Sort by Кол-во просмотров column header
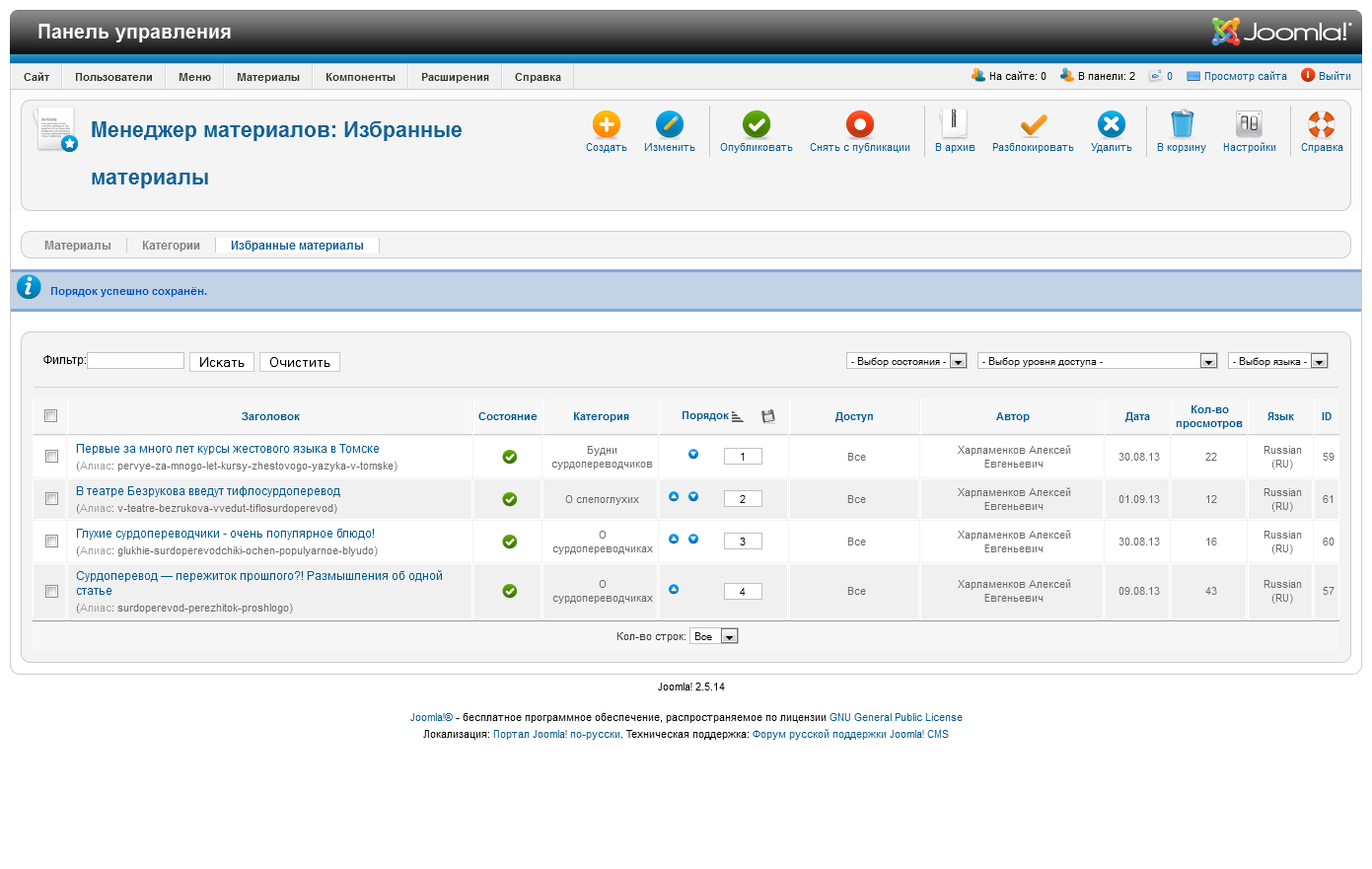 pyautogui.click(x=1209, y=416)
